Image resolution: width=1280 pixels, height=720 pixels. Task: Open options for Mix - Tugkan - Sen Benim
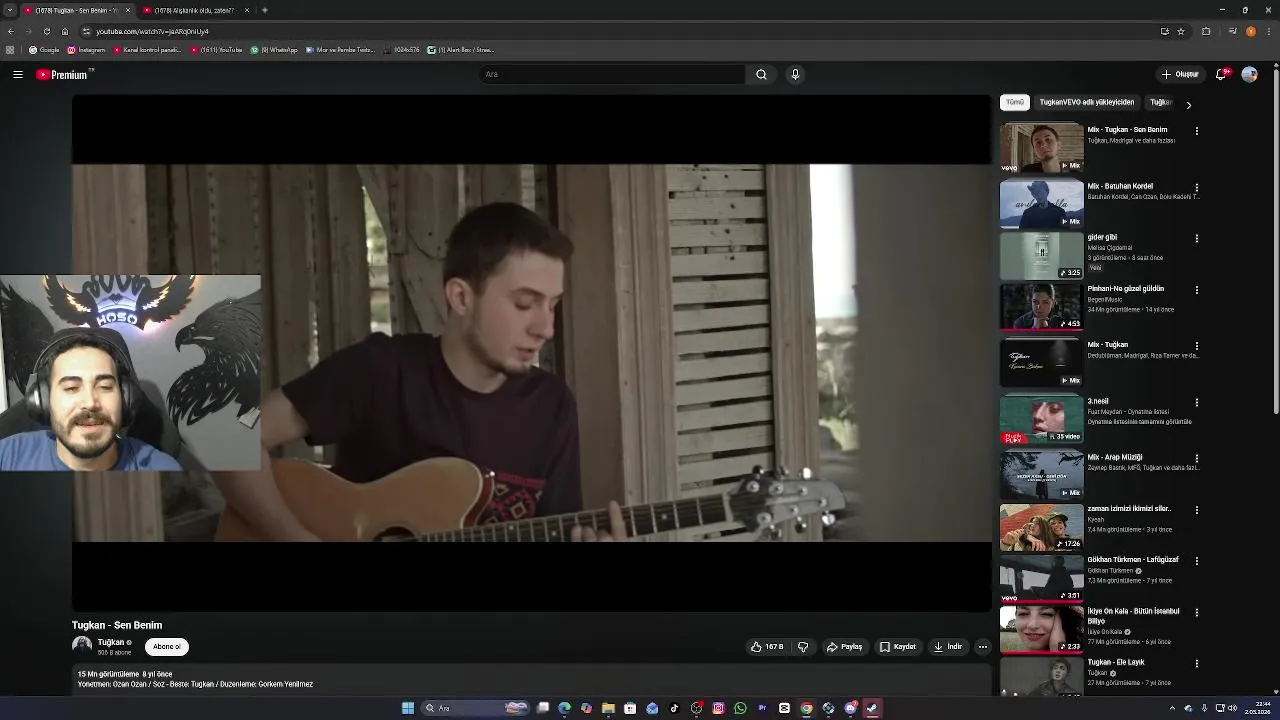(1196, 131)
